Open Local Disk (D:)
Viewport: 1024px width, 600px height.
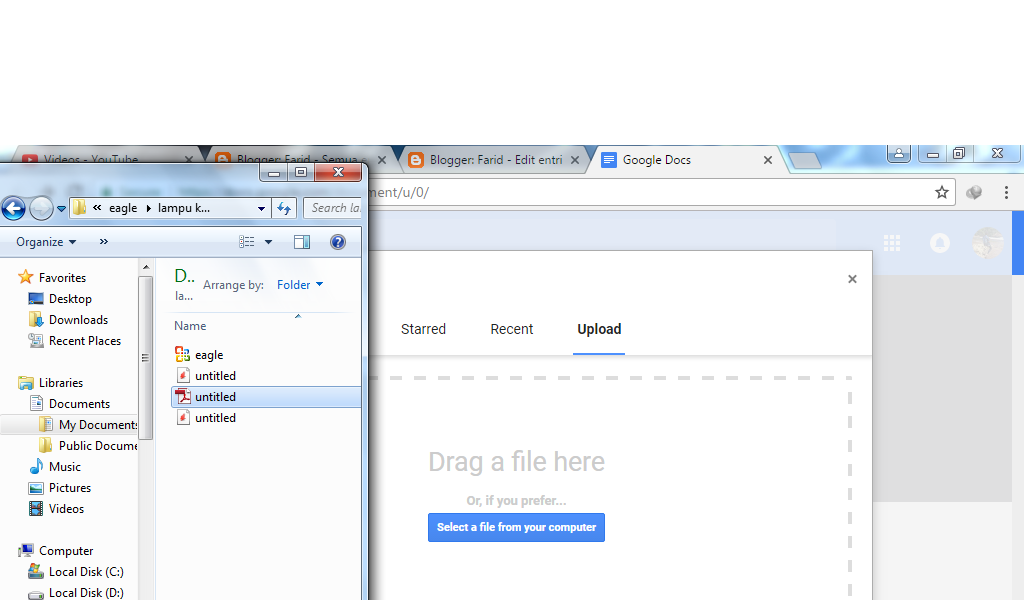[86, 592]
